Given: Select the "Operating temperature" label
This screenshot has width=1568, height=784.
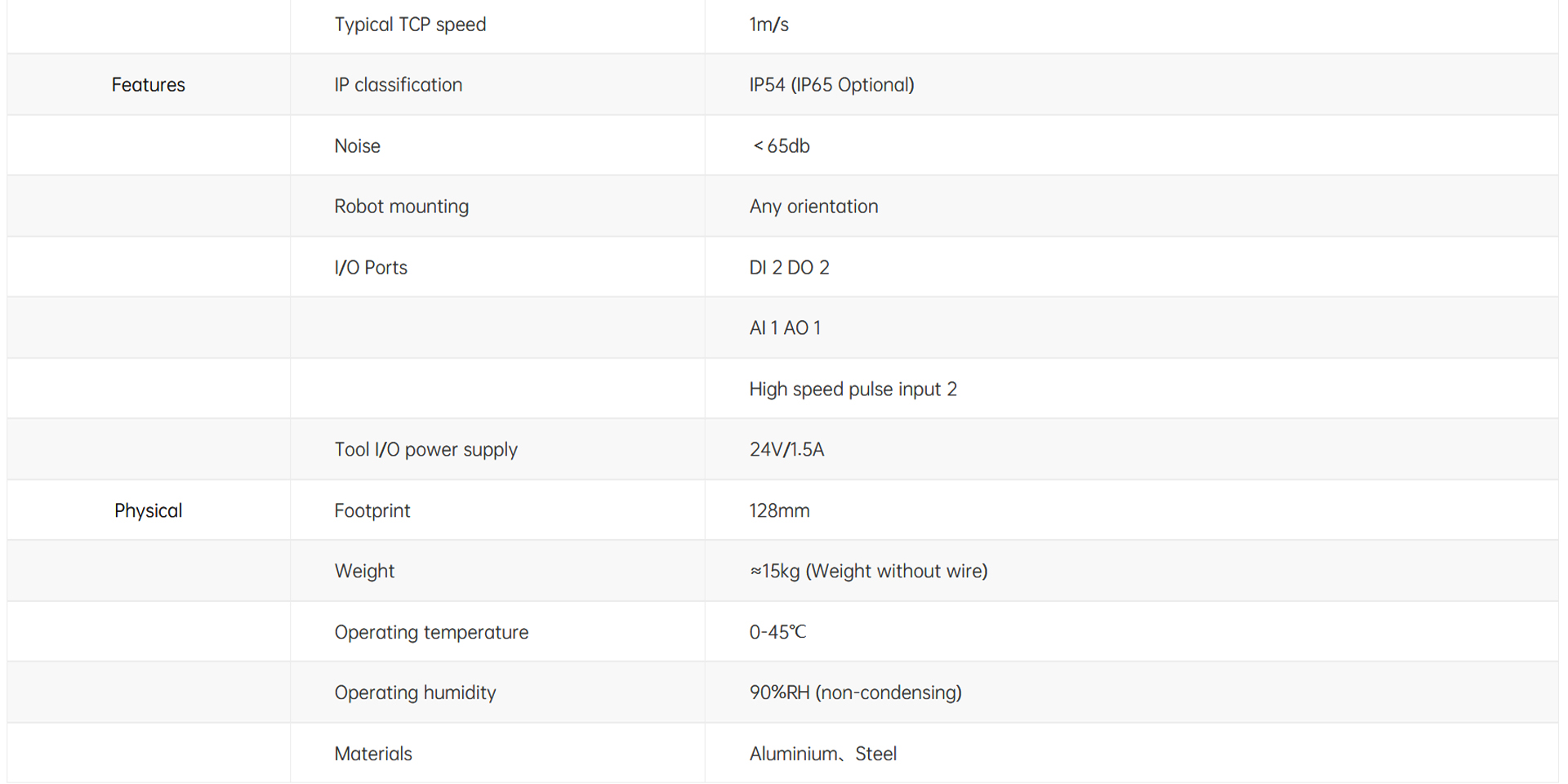Looking at the screenshot, I should pos(431,632).
